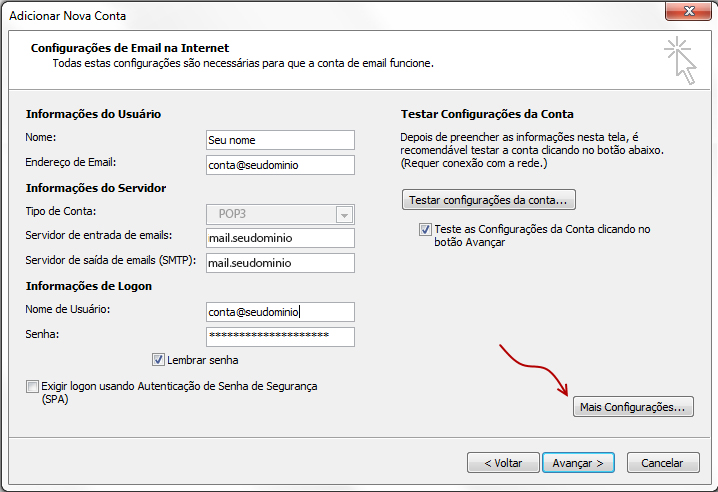The height and width of the screenshot is (492, 718).
Task: Select the Endereço de Email field
Action: pyautogui.click(x=279, y=164)
